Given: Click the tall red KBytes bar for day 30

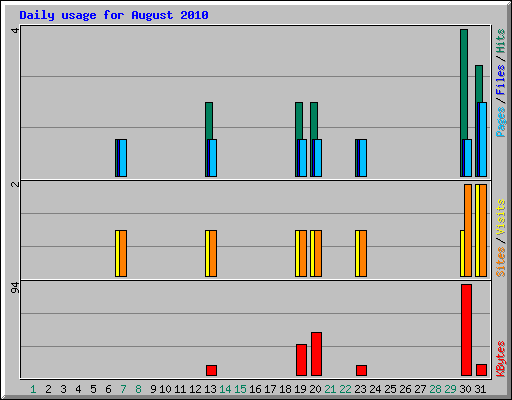Looking at the screenshot, I should (466, 330).
